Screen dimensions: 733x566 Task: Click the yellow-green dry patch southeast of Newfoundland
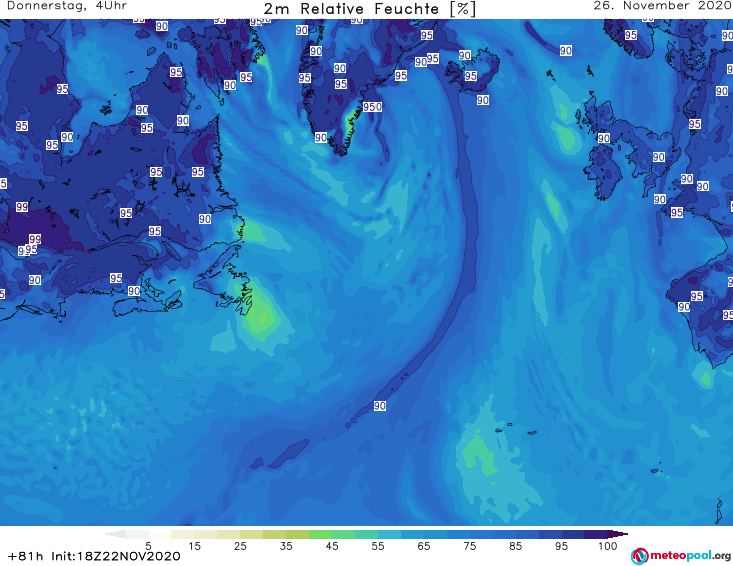(x=262, y=318)
